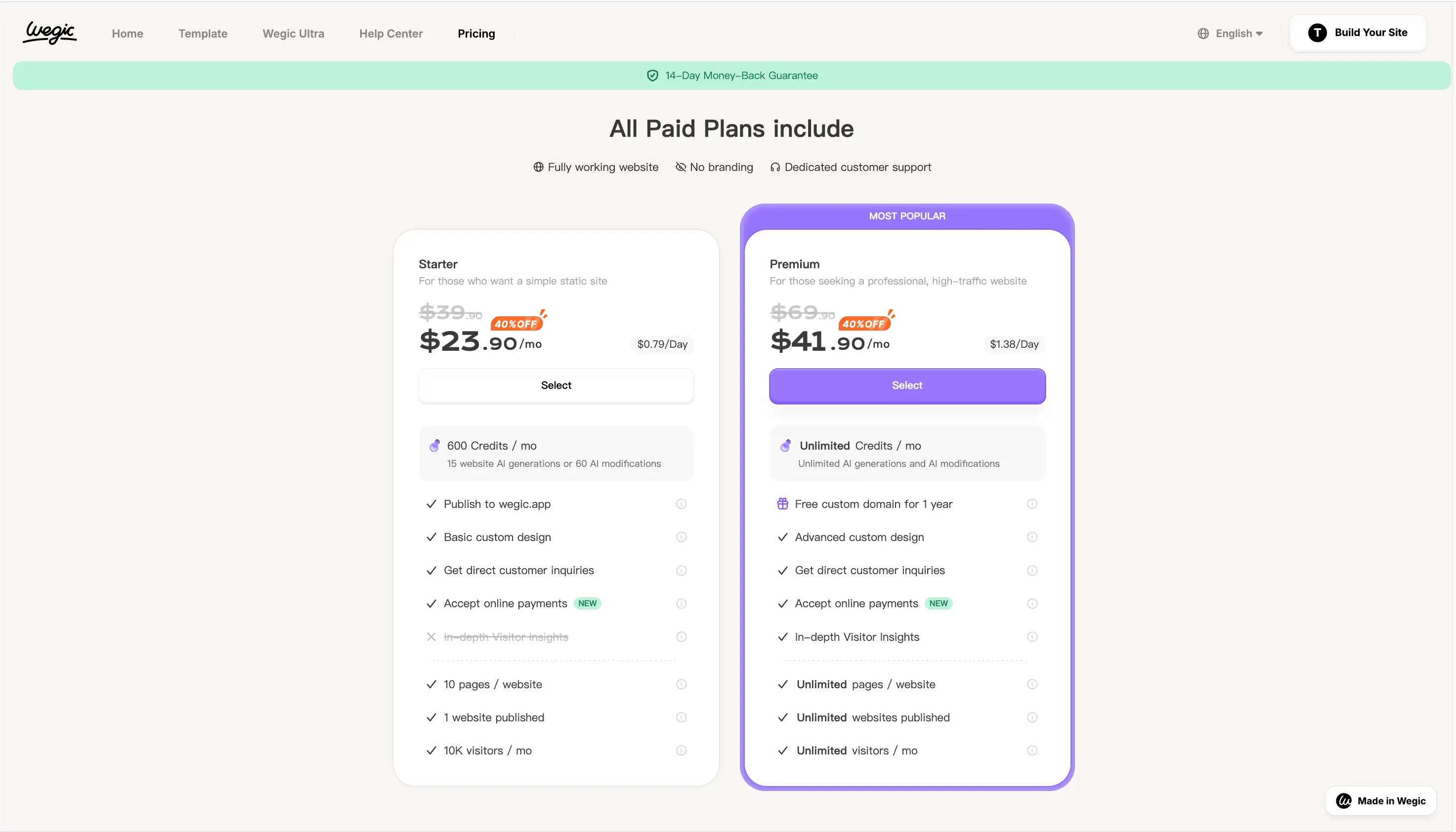This screenshot has height=832, width=1456.
Task: Click the gift icon for free domain
Action: [783, 504]
